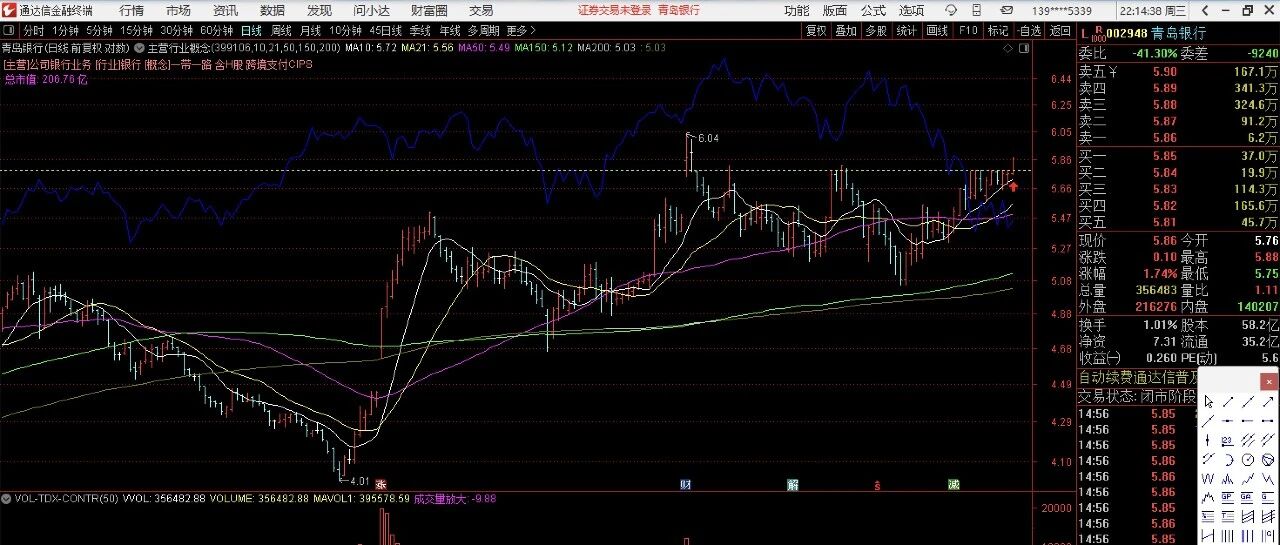Remove stock via -自选 button

click(1029, 31)
